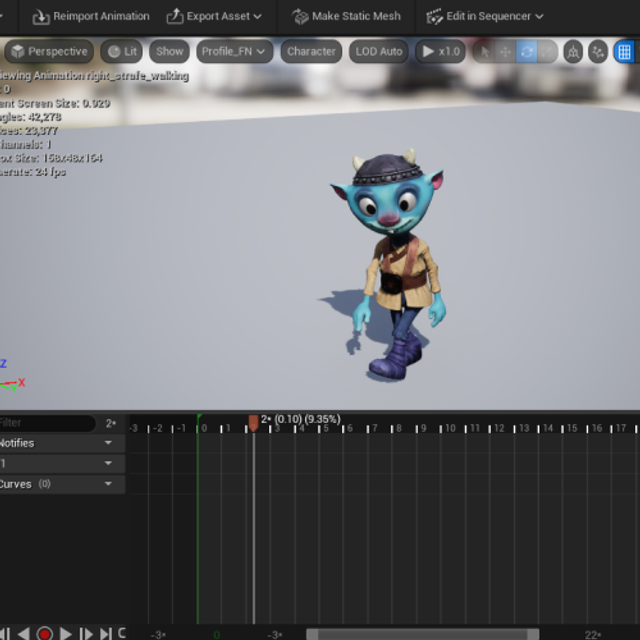Click frame 5 on the timeline ruler
This screenshot has height=640, width=640.
pos(326,428)
